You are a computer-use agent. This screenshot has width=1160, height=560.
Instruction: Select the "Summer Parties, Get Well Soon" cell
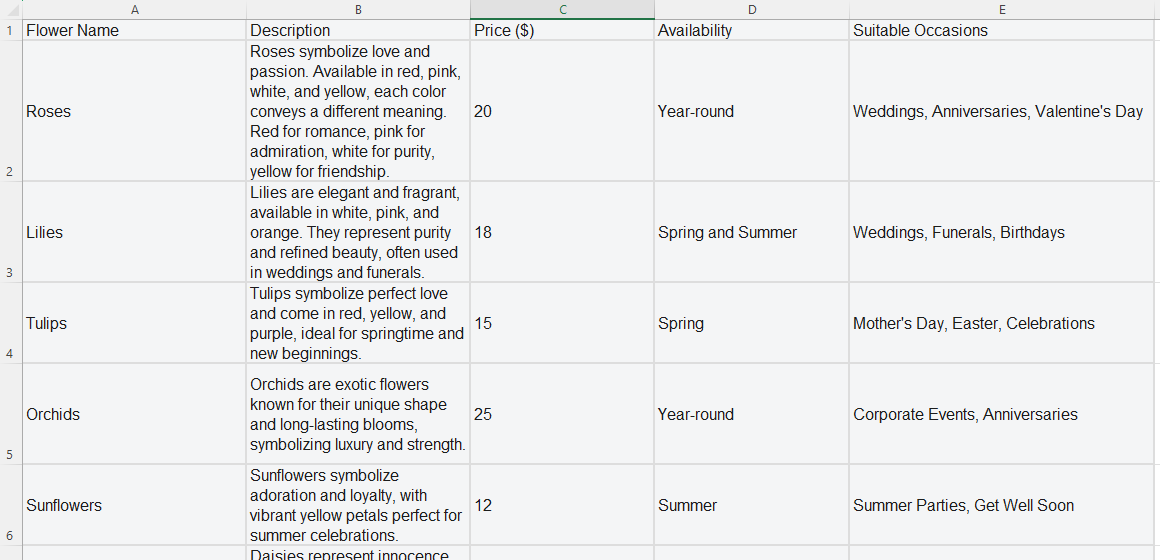point(1001,505)
